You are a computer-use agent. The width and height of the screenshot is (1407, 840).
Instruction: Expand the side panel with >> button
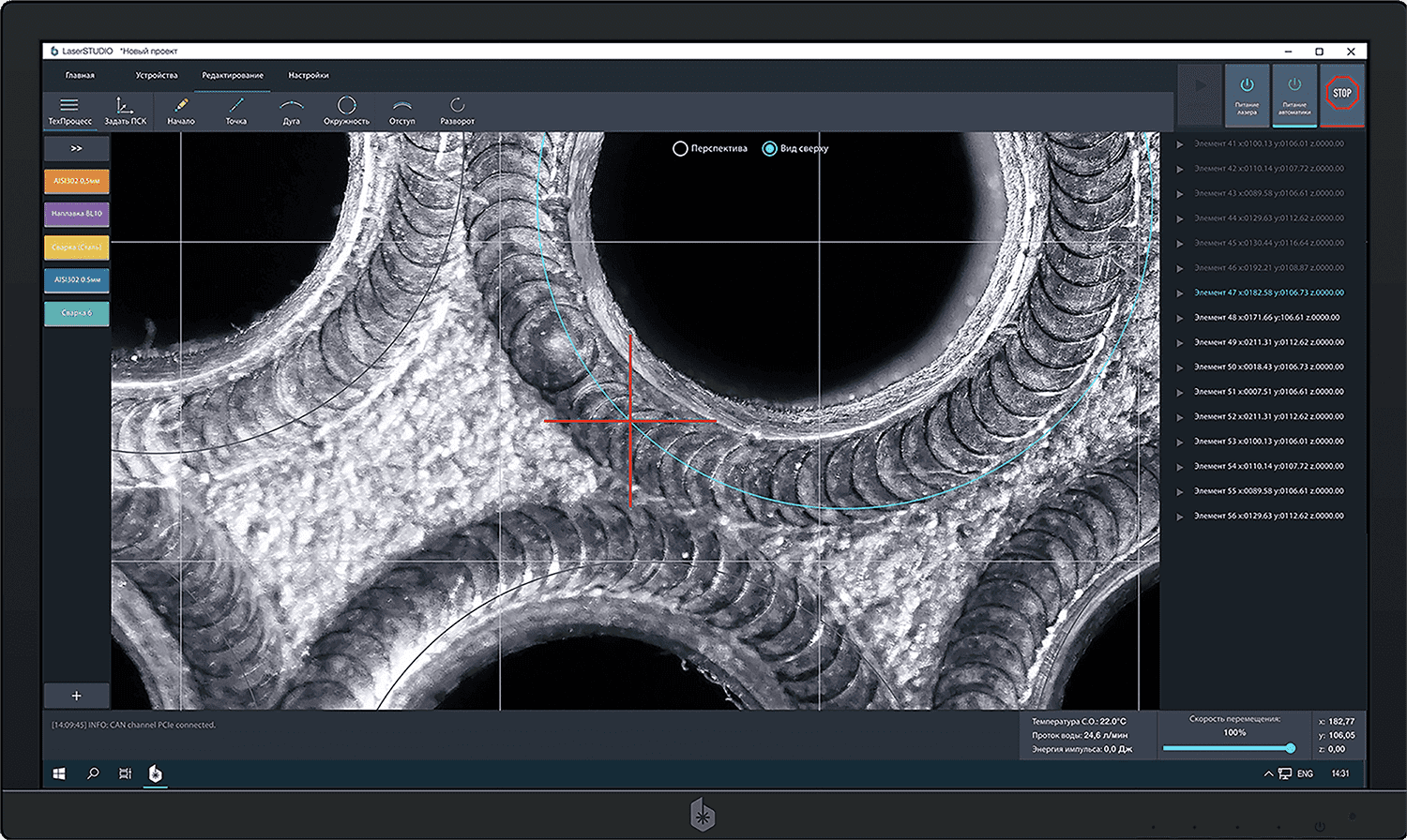pyautogui.click(x=77, y=148)
